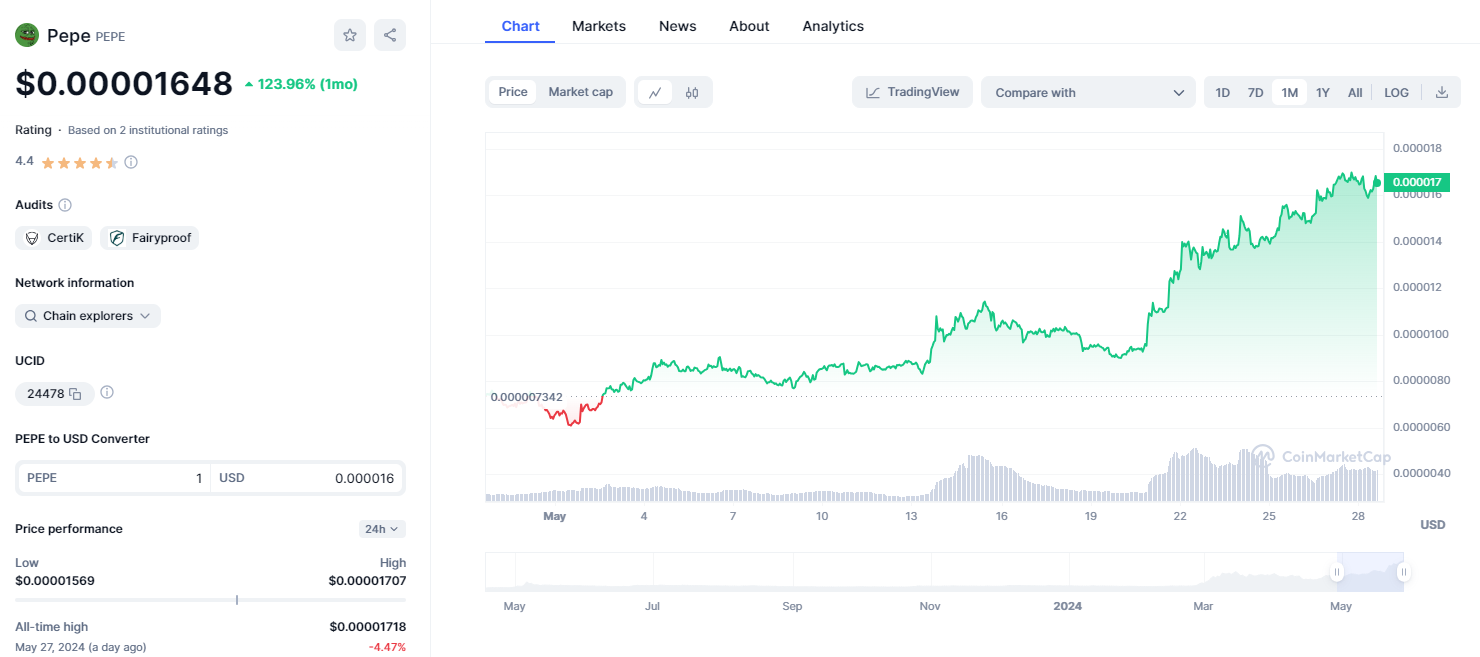The image size is (1480, 657).
Task: Click the Nov label in range navigator
Action: [930, 606]
